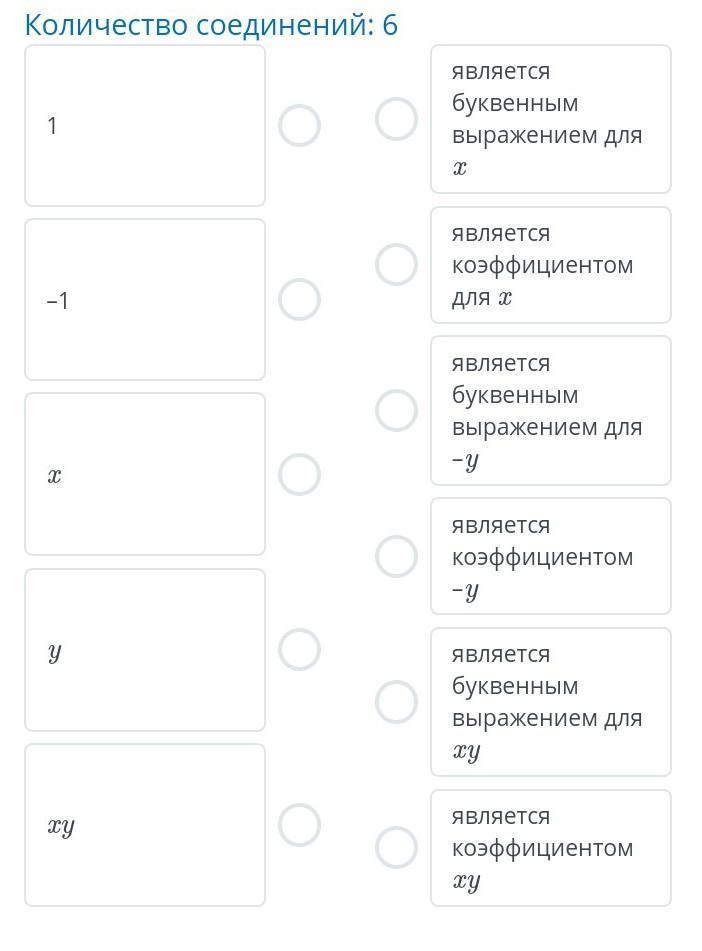This screenshot has height=951, width=702.
Task: Click card 'является коэффициентом xy'
Action: pyautogui.click(x=551, y=847)
